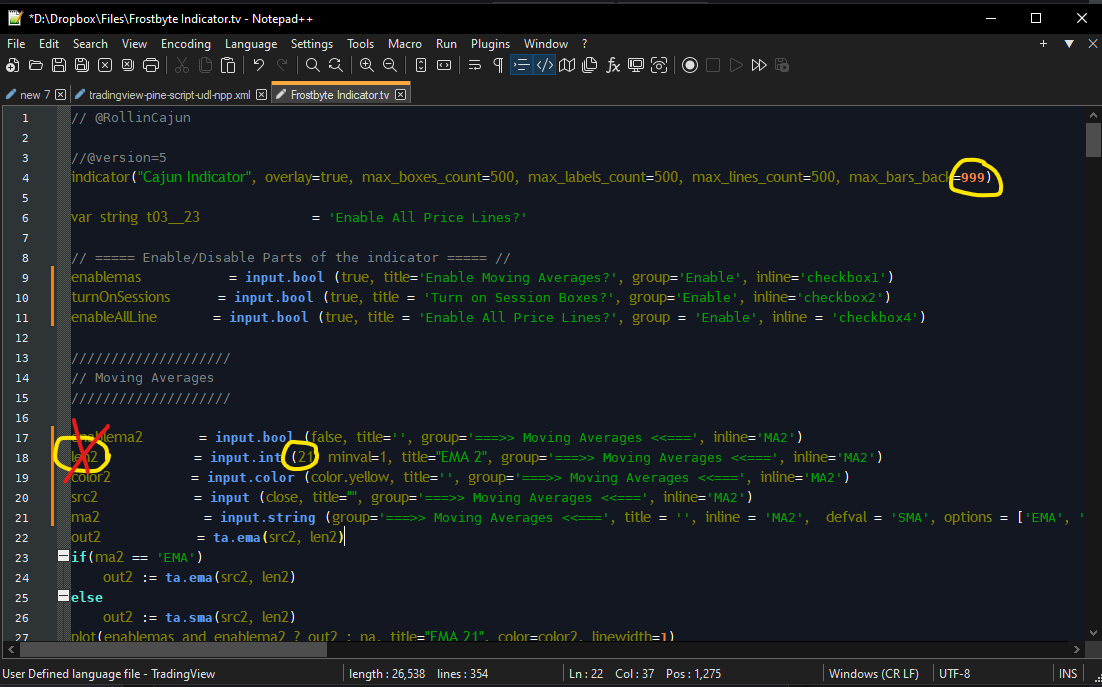Create a new file with New icon

[x=13, y=65]
